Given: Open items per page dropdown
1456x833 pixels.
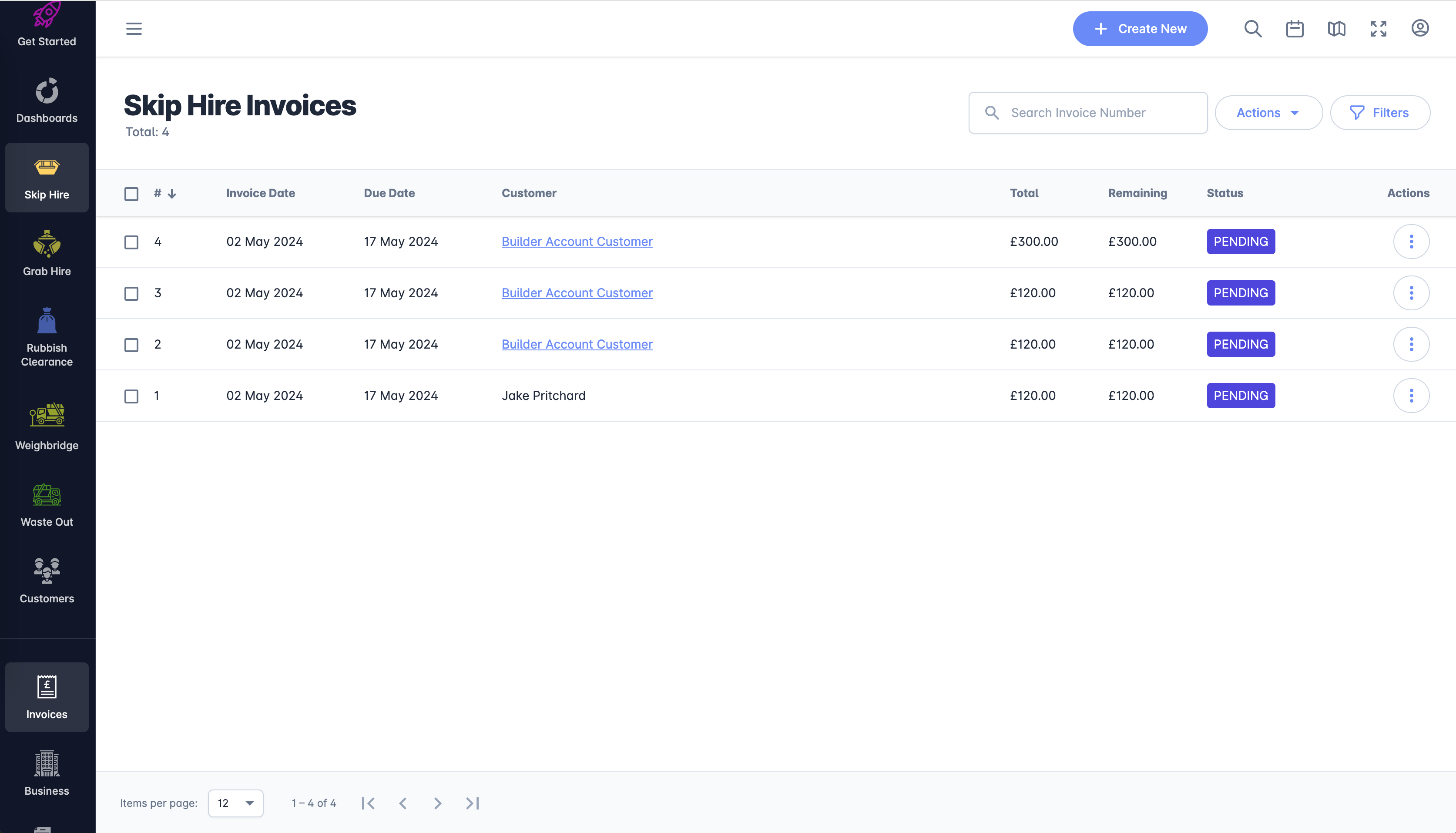Looking at the screenshot, I should pos(235,803).
